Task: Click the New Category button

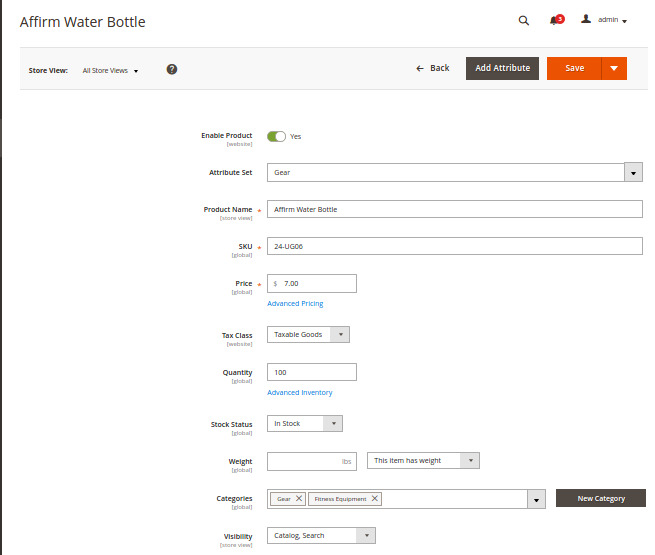Action: click(600, 498)
